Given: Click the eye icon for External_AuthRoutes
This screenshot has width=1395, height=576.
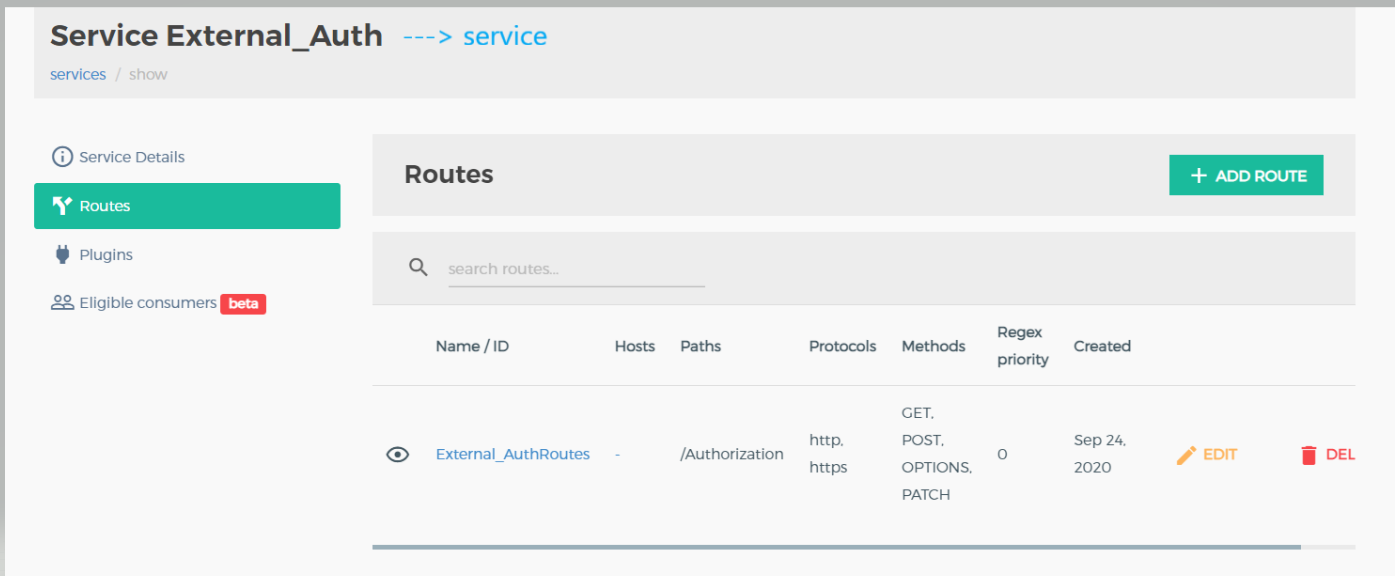Looking at the screenshot, I should tap(398, 455).
